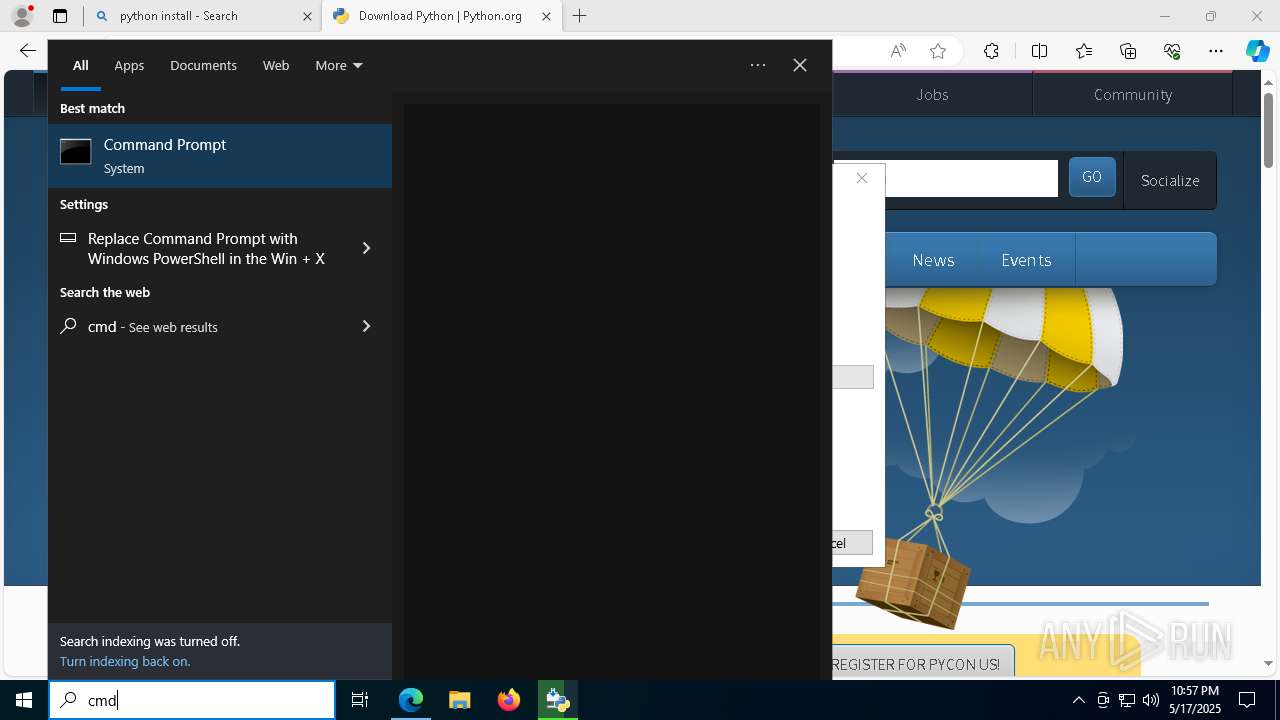Open the volume tray icon
The height and width of the screenshot is (720, 1280).
pyautogui.click(x=1150, y=700)
